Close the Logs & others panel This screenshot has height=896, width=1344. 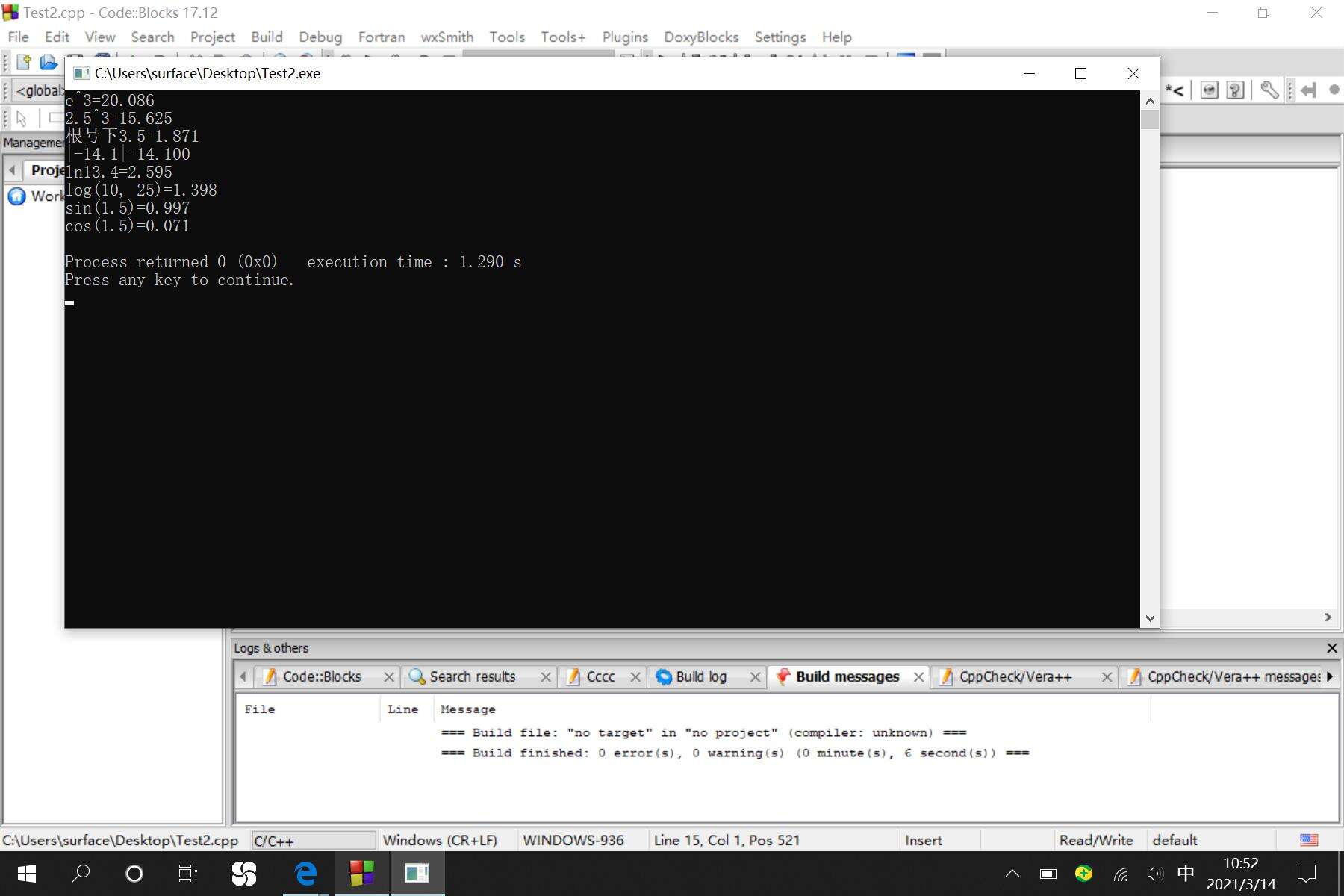point(1331,648)
